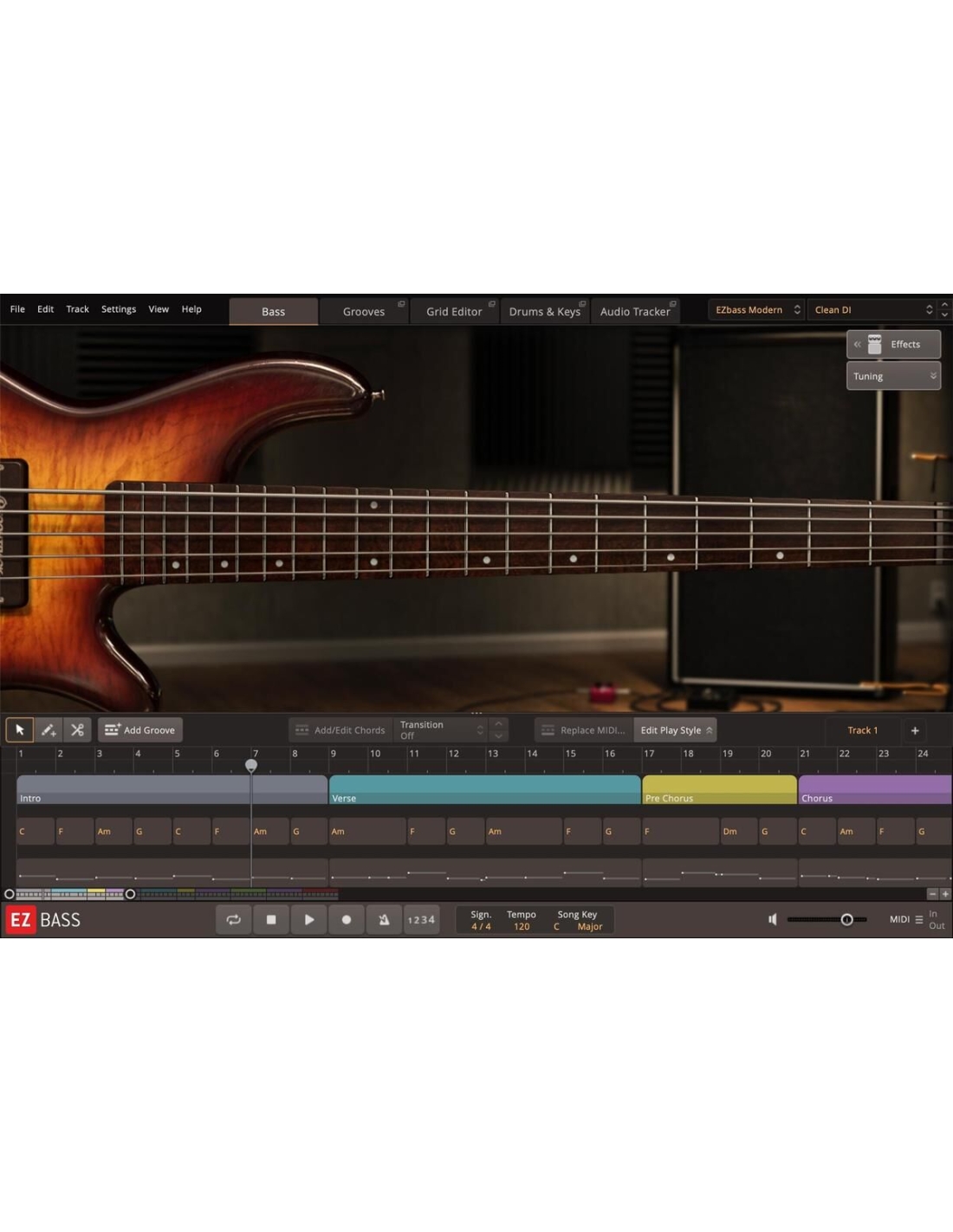Click bar 17 on timeline ruler
Viewport: 953px width, 1232px height.
point(649,754)
